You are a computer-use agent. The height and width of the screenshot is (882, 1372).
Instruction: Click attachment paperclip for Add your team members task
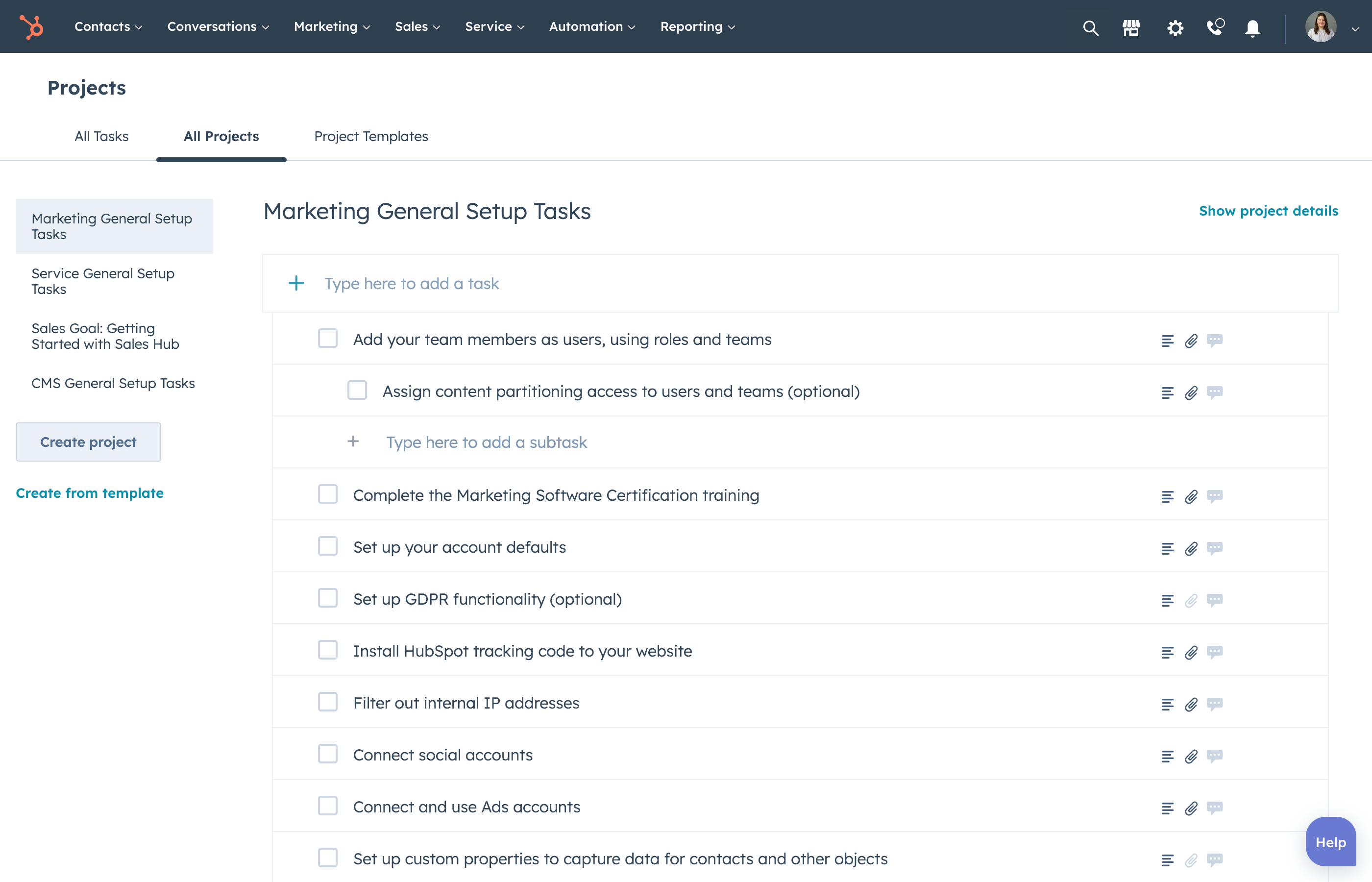tap(1191, 340)
